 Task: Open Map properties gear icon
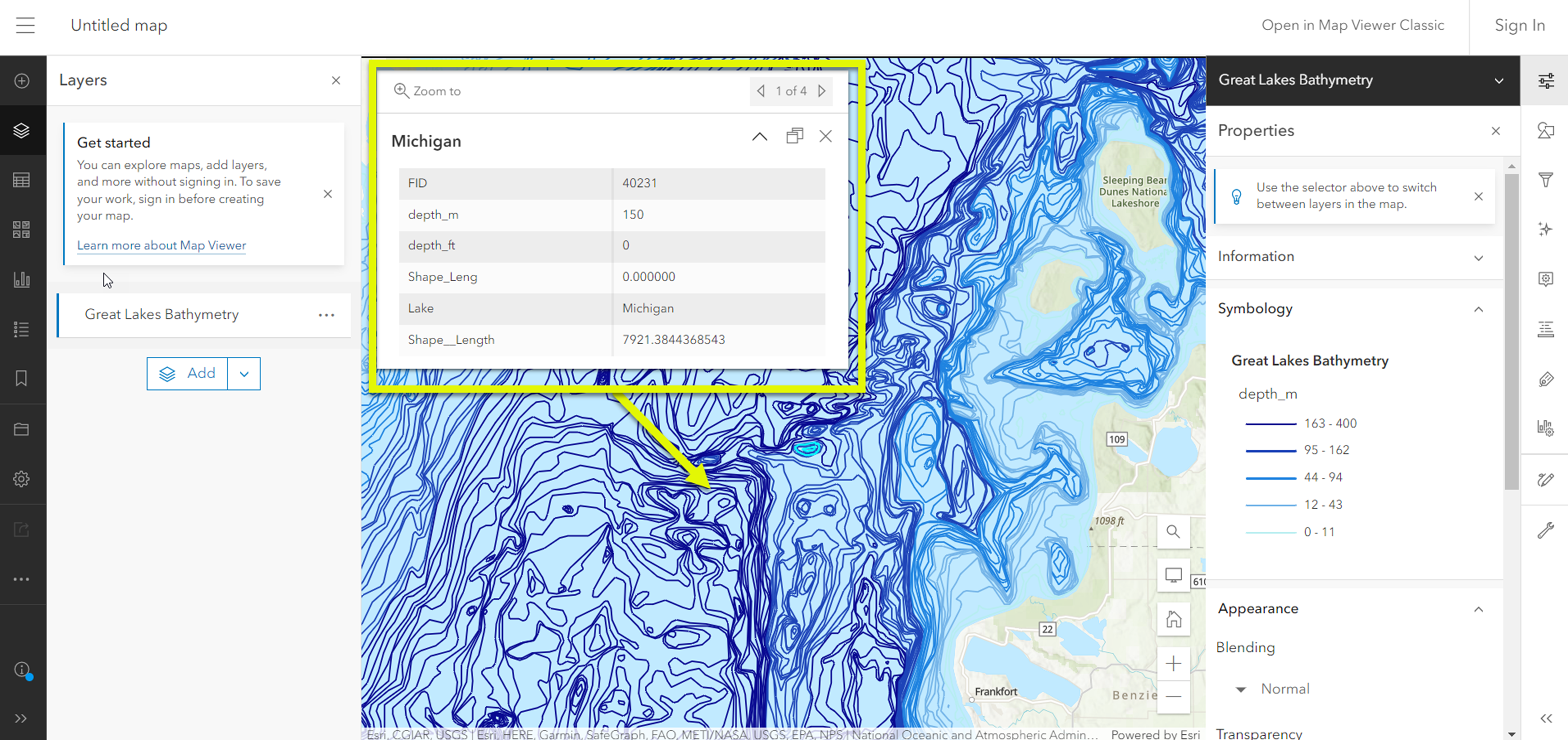point(22,479)
